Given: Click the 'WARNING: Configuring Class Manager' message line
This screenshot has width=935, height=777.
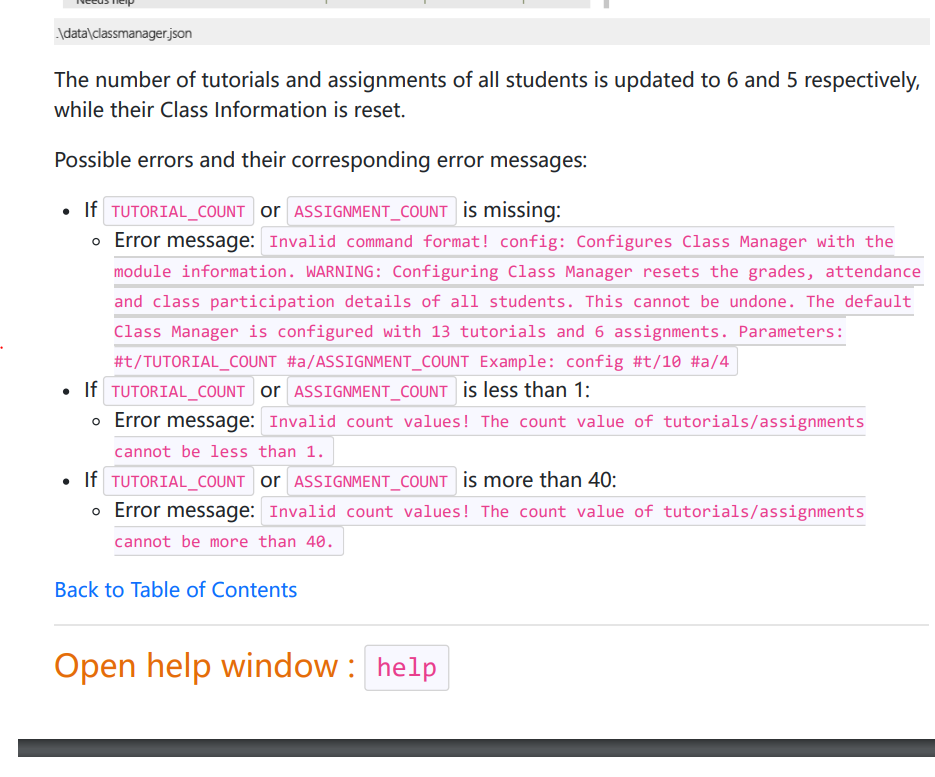Looking at the screenshot, I should 518,272.
